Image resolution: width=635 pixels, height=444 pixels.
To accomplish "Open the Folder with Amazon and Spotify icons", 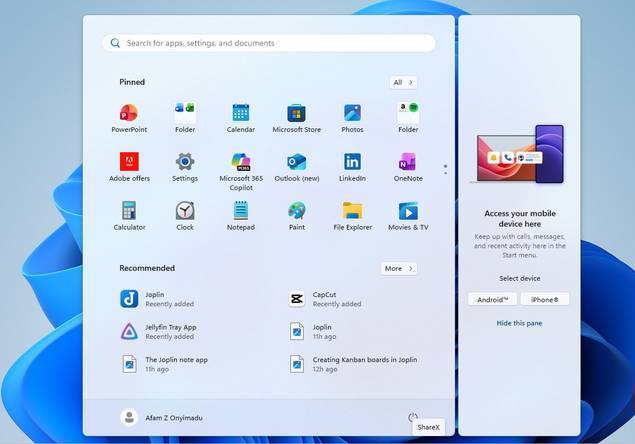I will pyautogui.click(x=408, y=118).
